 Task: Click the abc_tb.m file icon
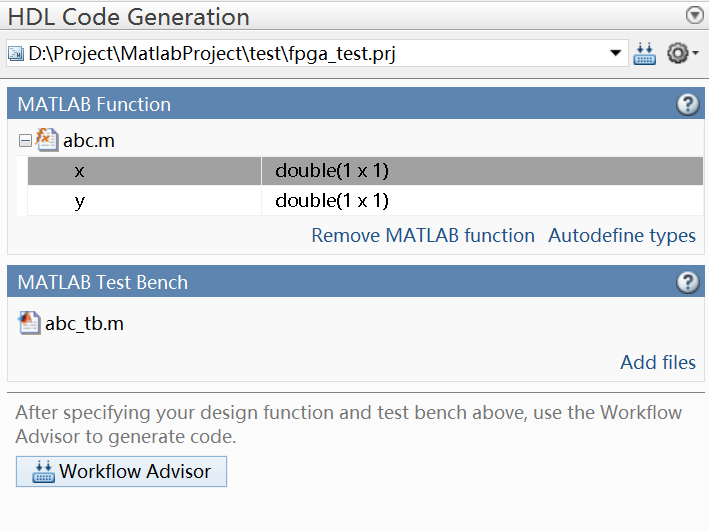pyautogui.click(x=29, y=323)
